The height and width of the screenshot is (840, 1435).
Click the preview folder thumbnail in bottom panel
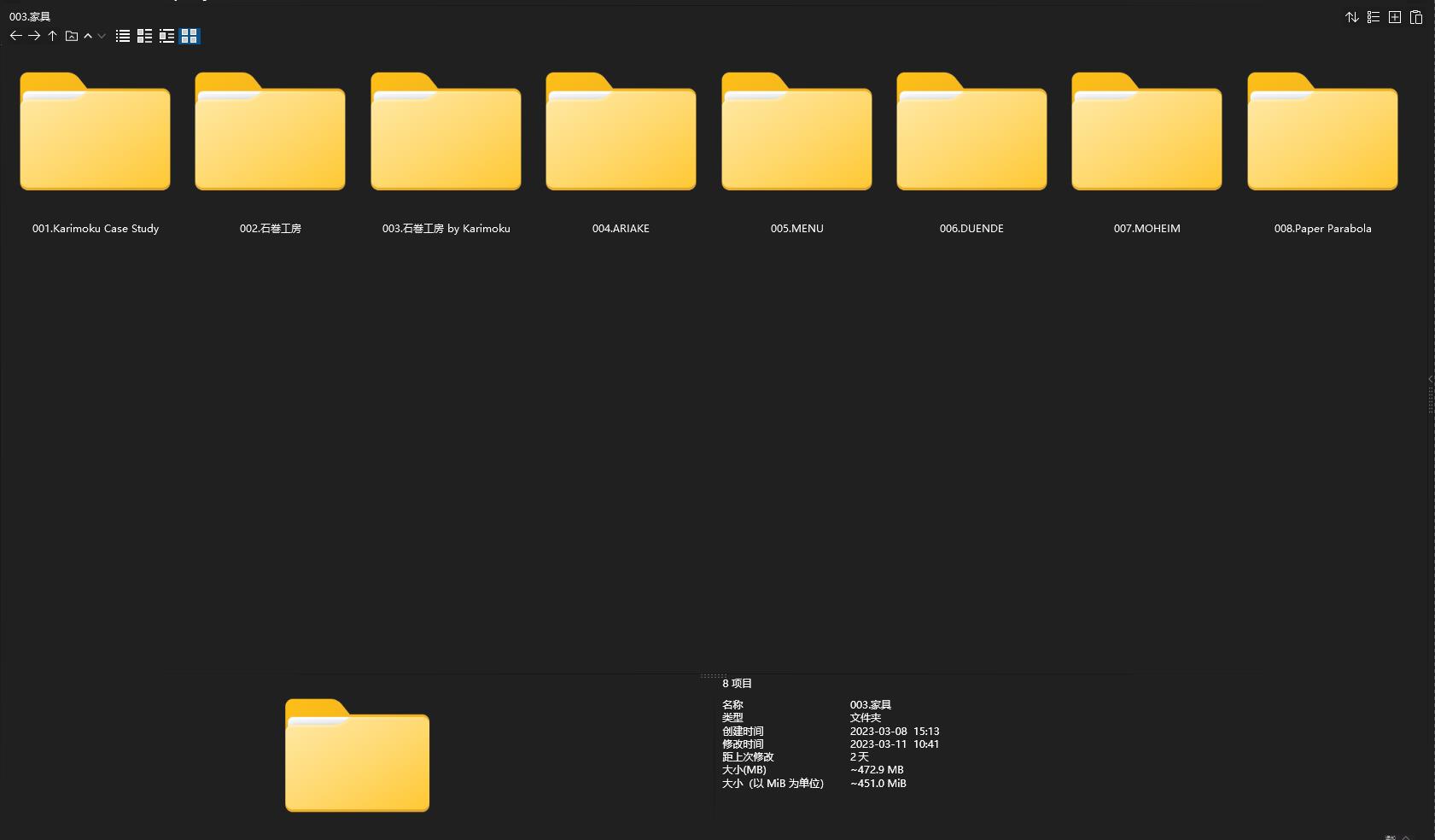357,755
